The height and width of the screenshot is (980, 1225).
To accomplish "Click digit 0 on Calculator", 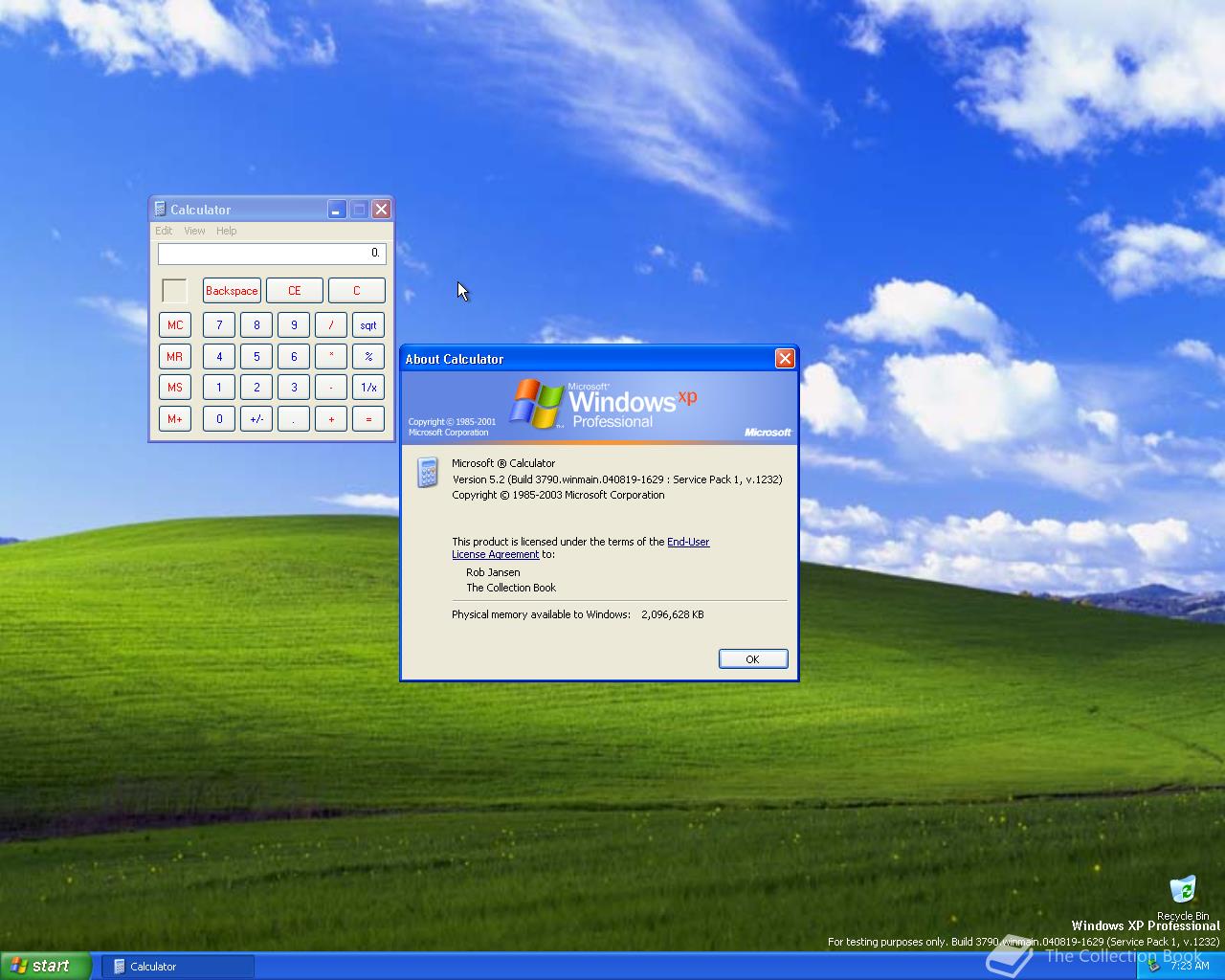I will [x=219, y=419].
